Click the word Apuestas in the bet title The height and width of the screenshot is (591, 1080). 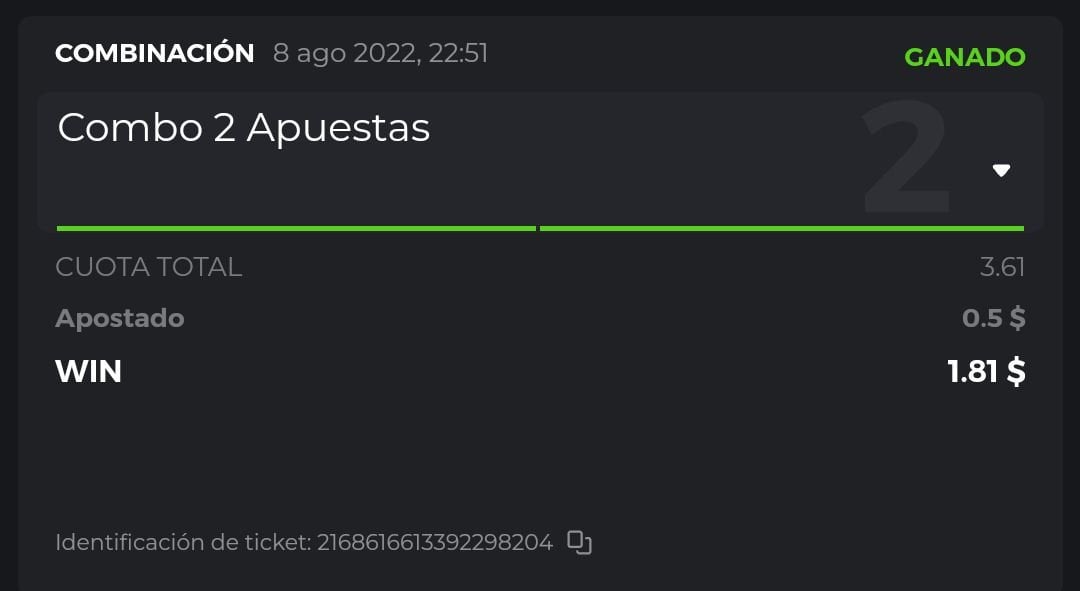tap(338, 128)
